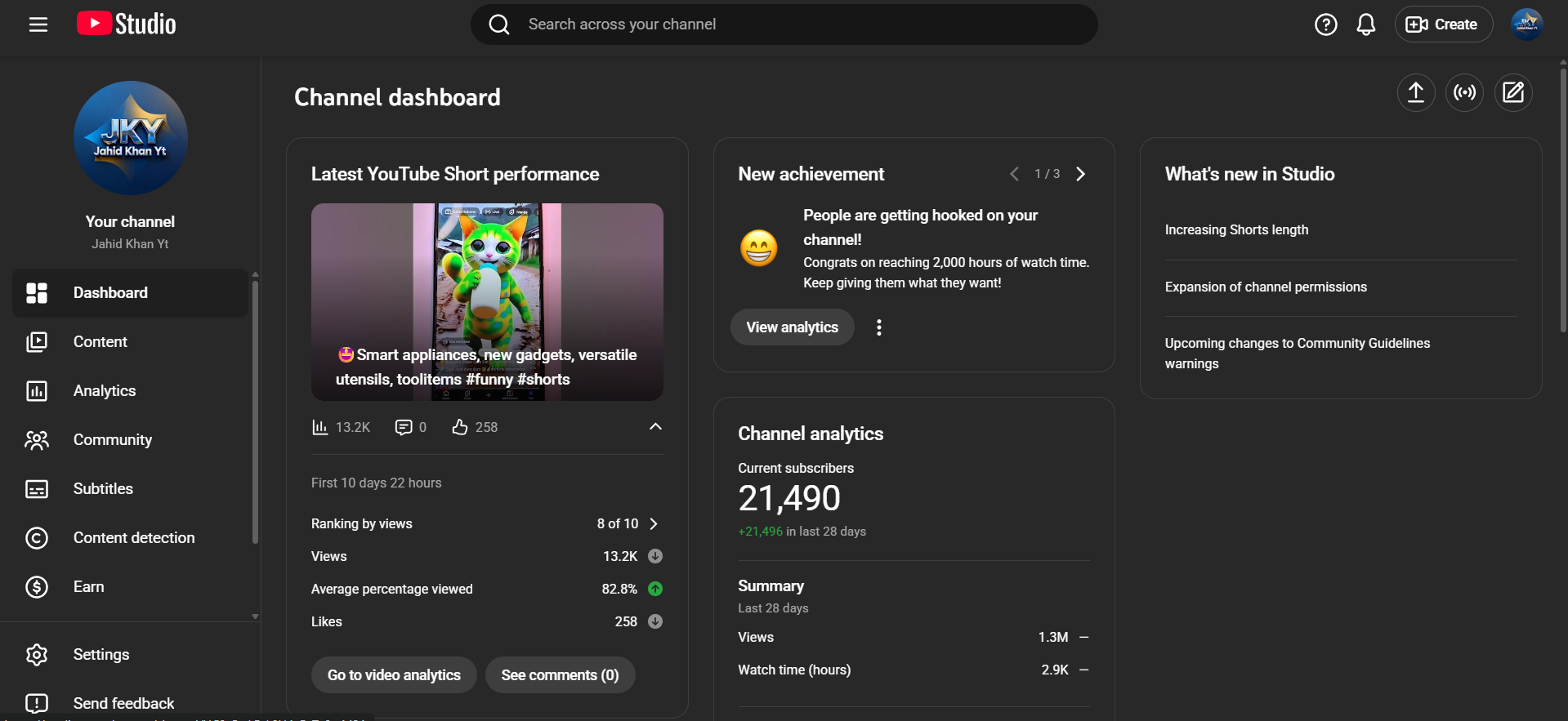Click the View analytics button
The width and height of the screenshot is (1568, 721).
click(x=792, y=327)
